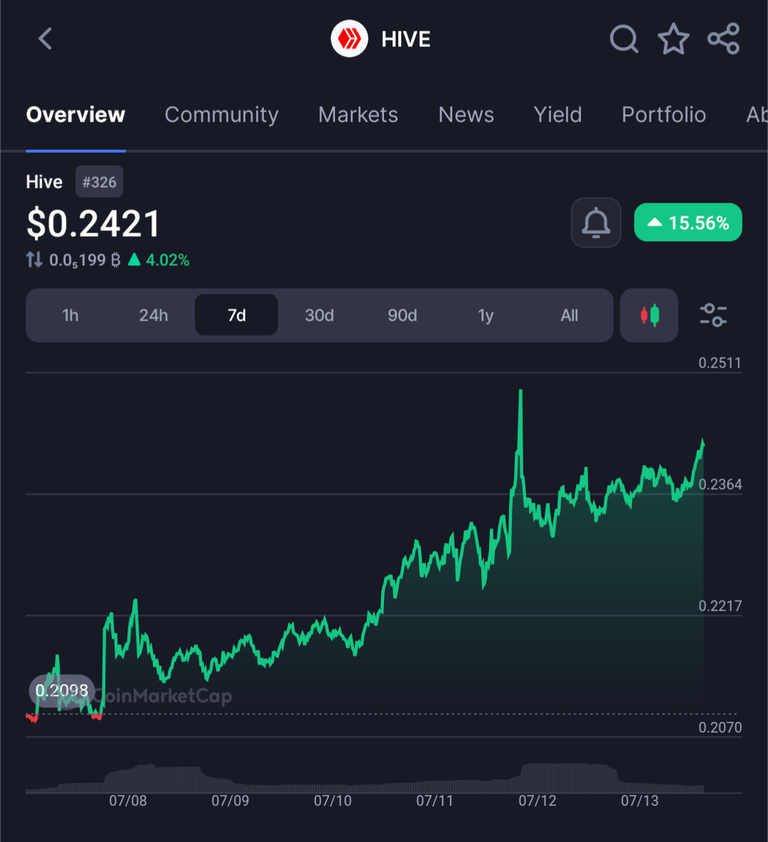Select the 30d chart range

pos(320,315)
